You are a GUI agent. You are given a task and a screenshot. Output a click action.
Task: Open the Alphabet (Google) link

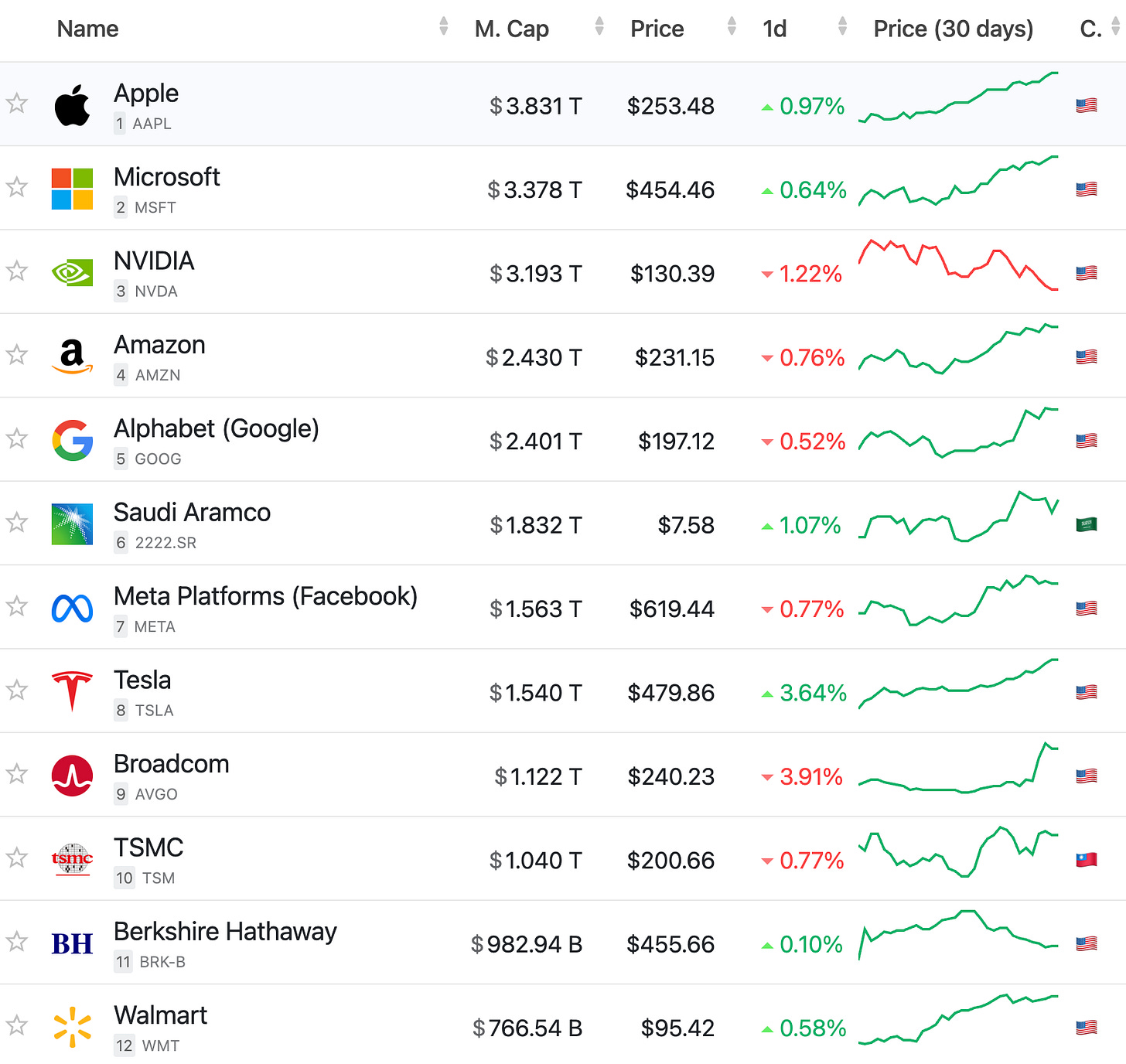217,428
